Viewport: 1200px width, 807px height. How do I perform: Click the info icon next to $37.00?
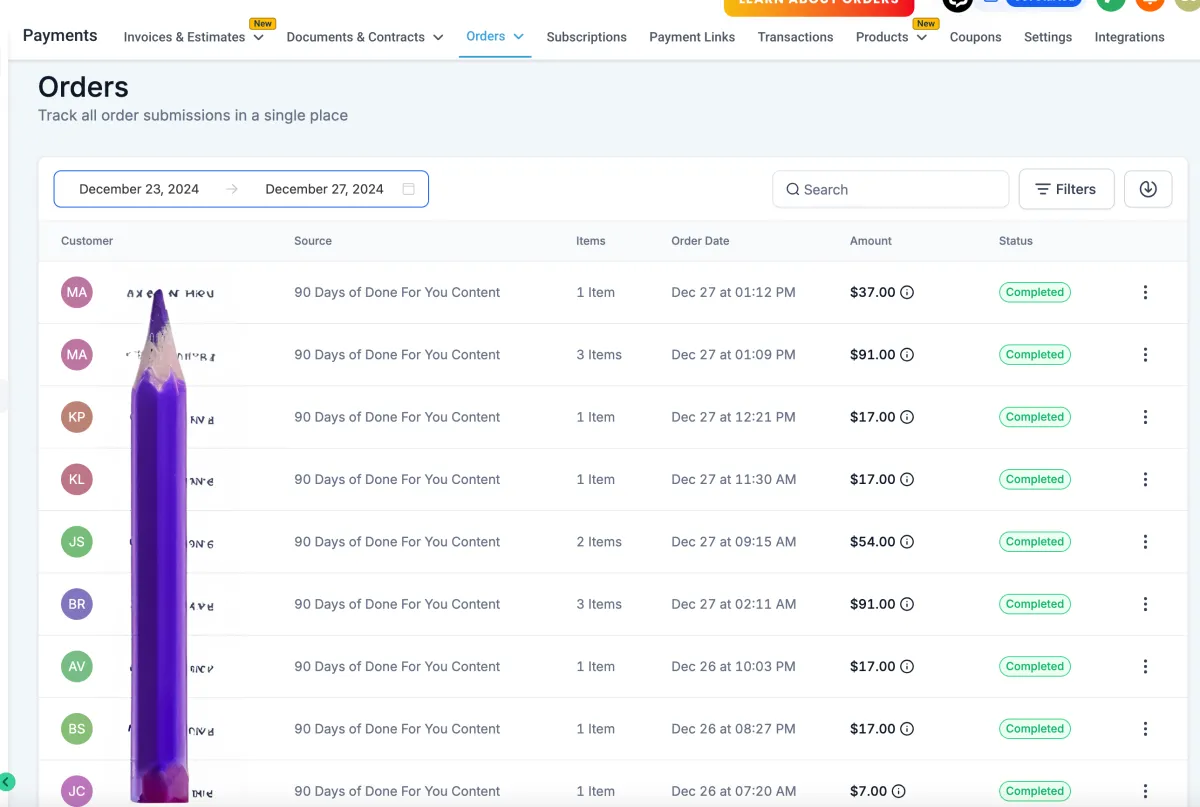pyautogui.click(x=907, y=293)
